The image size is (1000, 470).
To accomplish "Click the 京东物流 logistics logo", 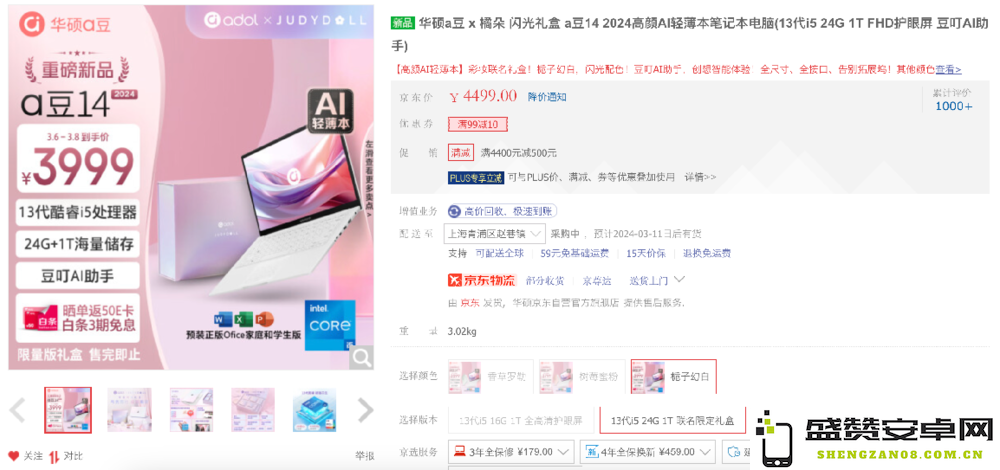I will click(482, 280).
